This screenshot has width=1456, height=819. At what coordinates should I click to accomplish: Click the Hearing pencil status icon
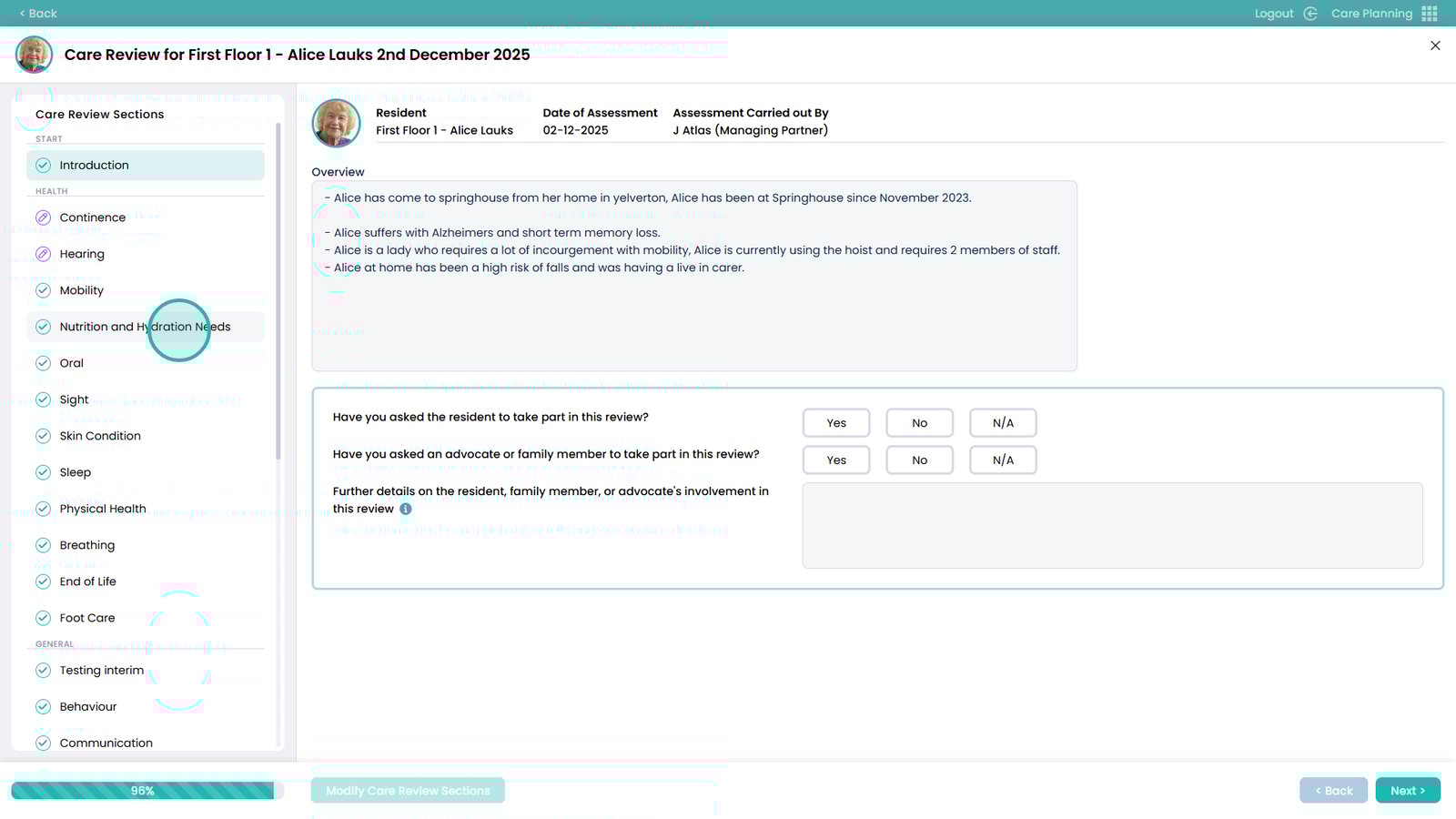[x=43, y=254]
